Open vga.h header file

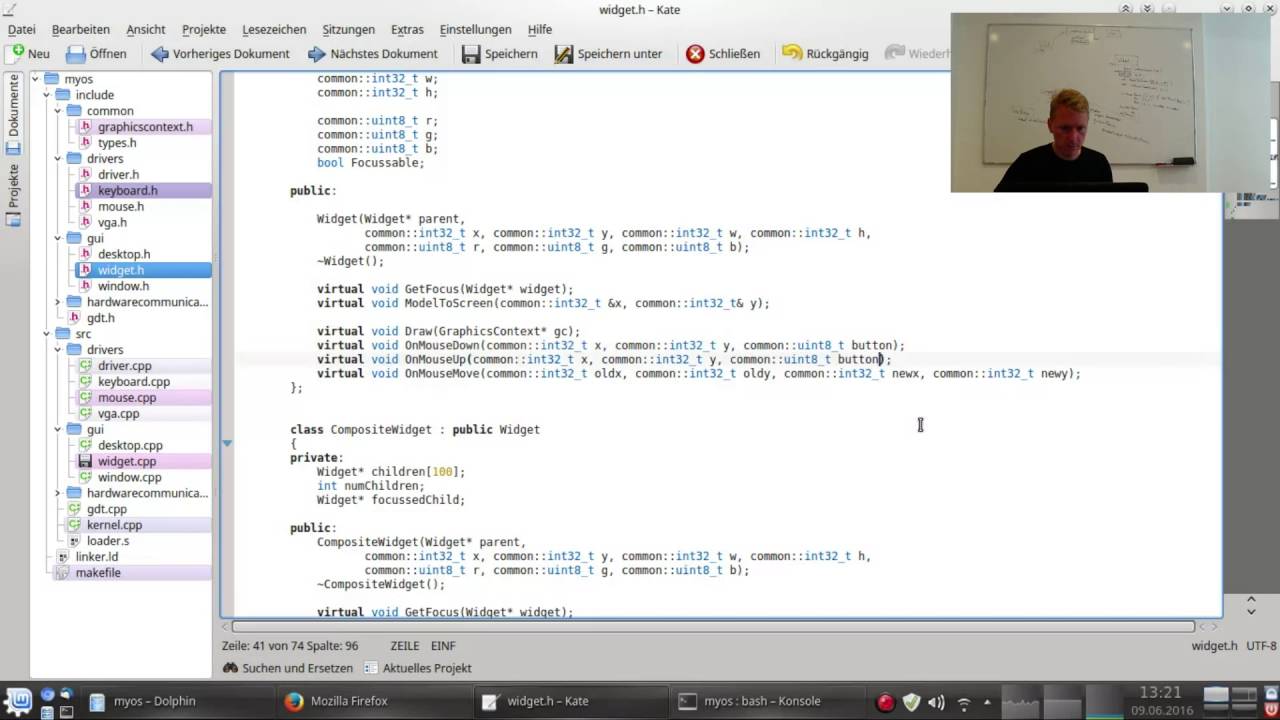(x=112, y=223)
